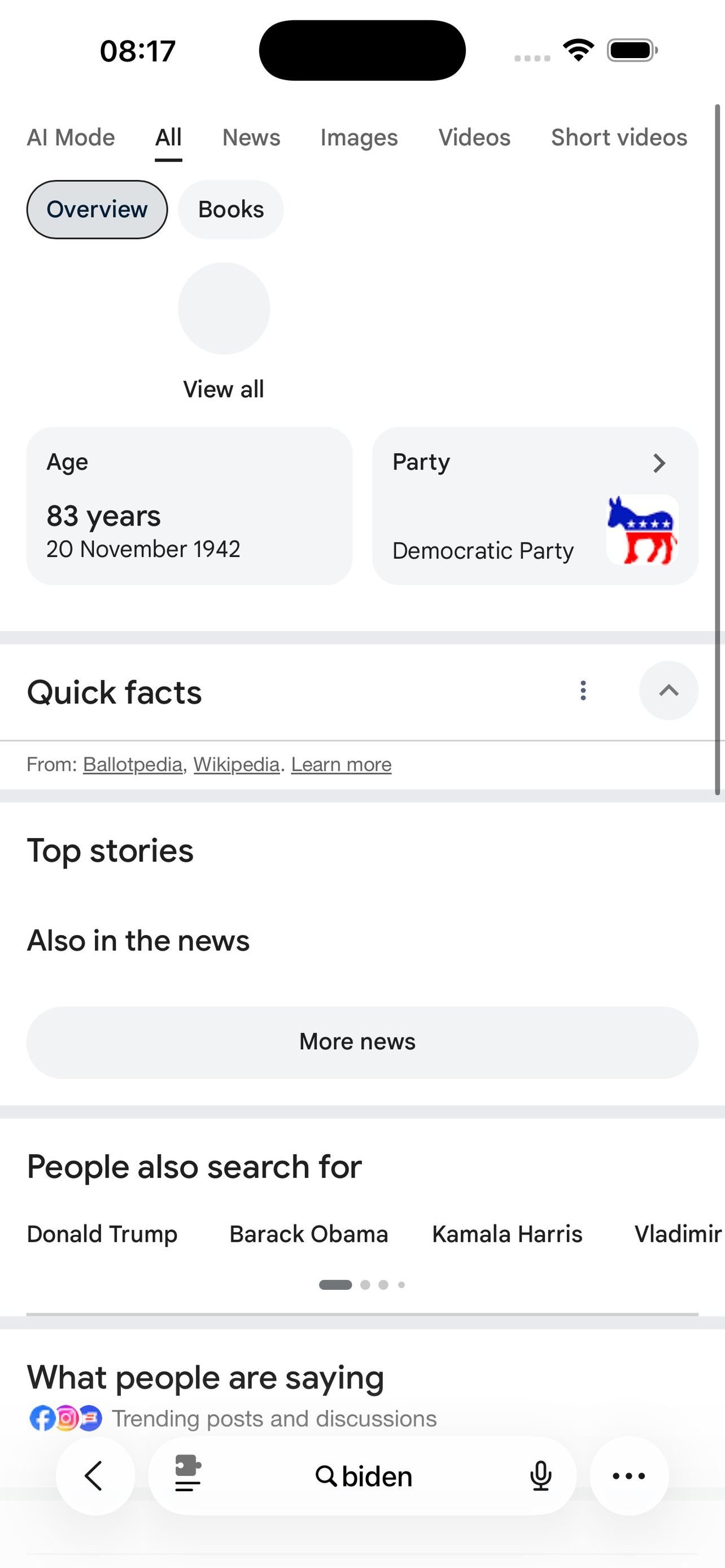Tap the More news button

tap(362, 1042)
